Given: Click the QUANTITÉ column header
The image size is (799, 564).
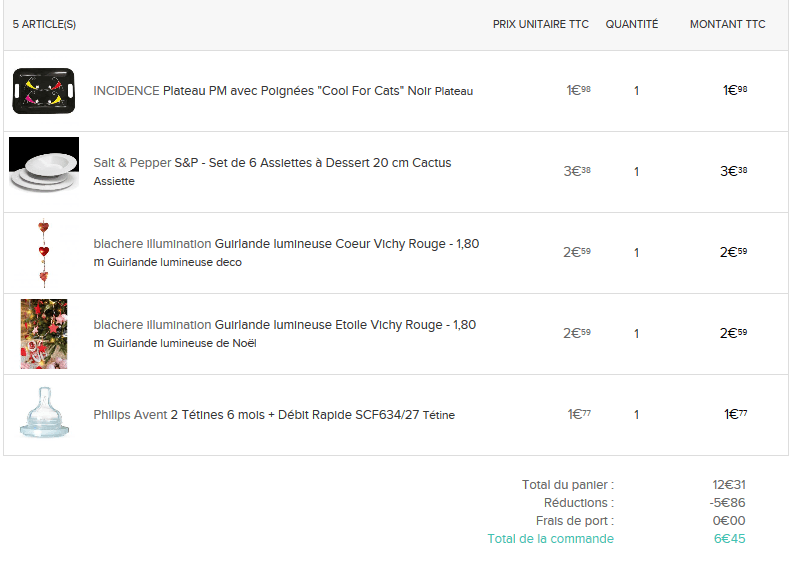Looking at the screenshot, I should [631, 24].
